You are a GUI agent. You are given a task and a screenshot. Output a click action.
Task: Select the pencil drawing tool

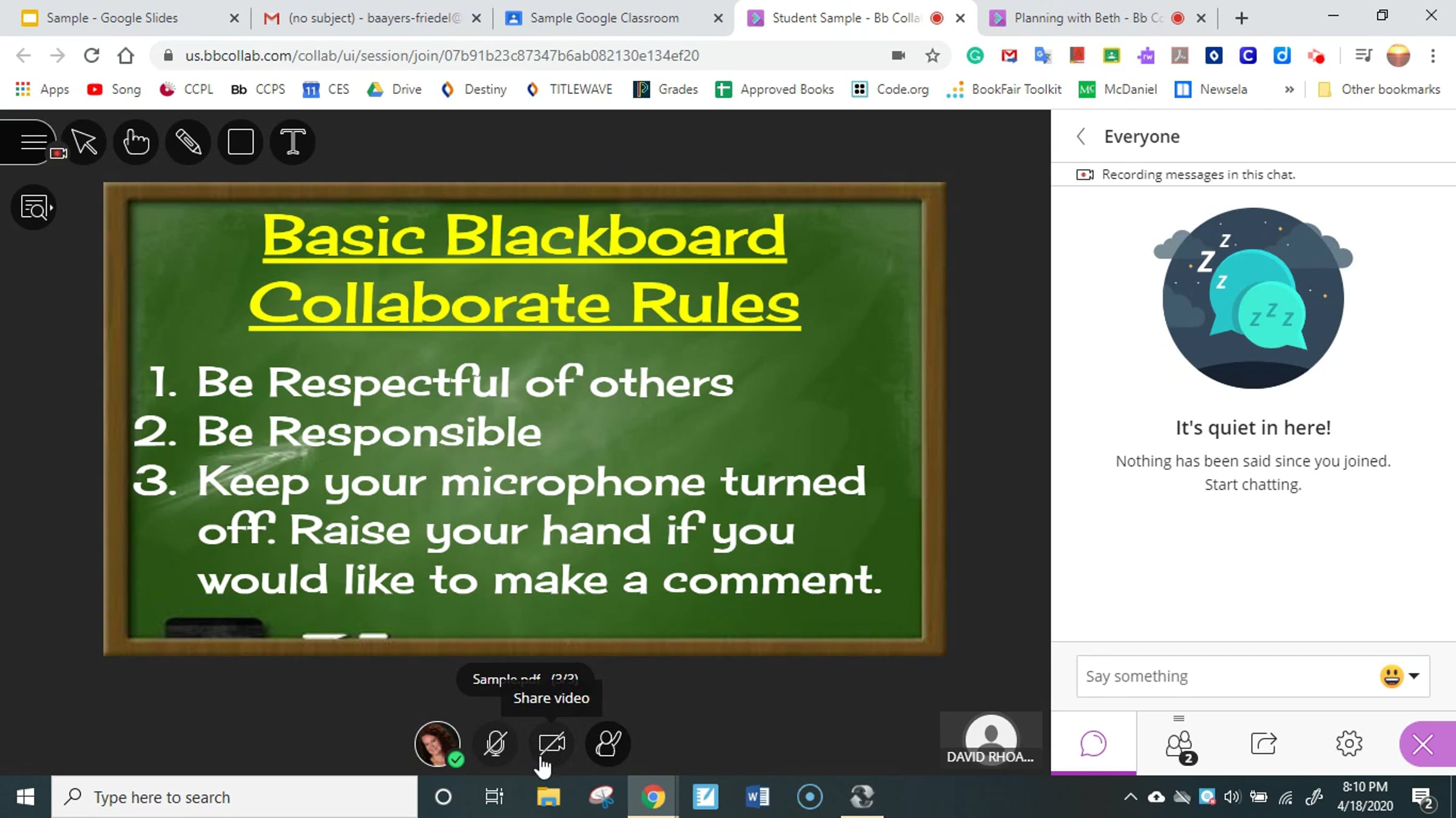[x=188, y=142]
